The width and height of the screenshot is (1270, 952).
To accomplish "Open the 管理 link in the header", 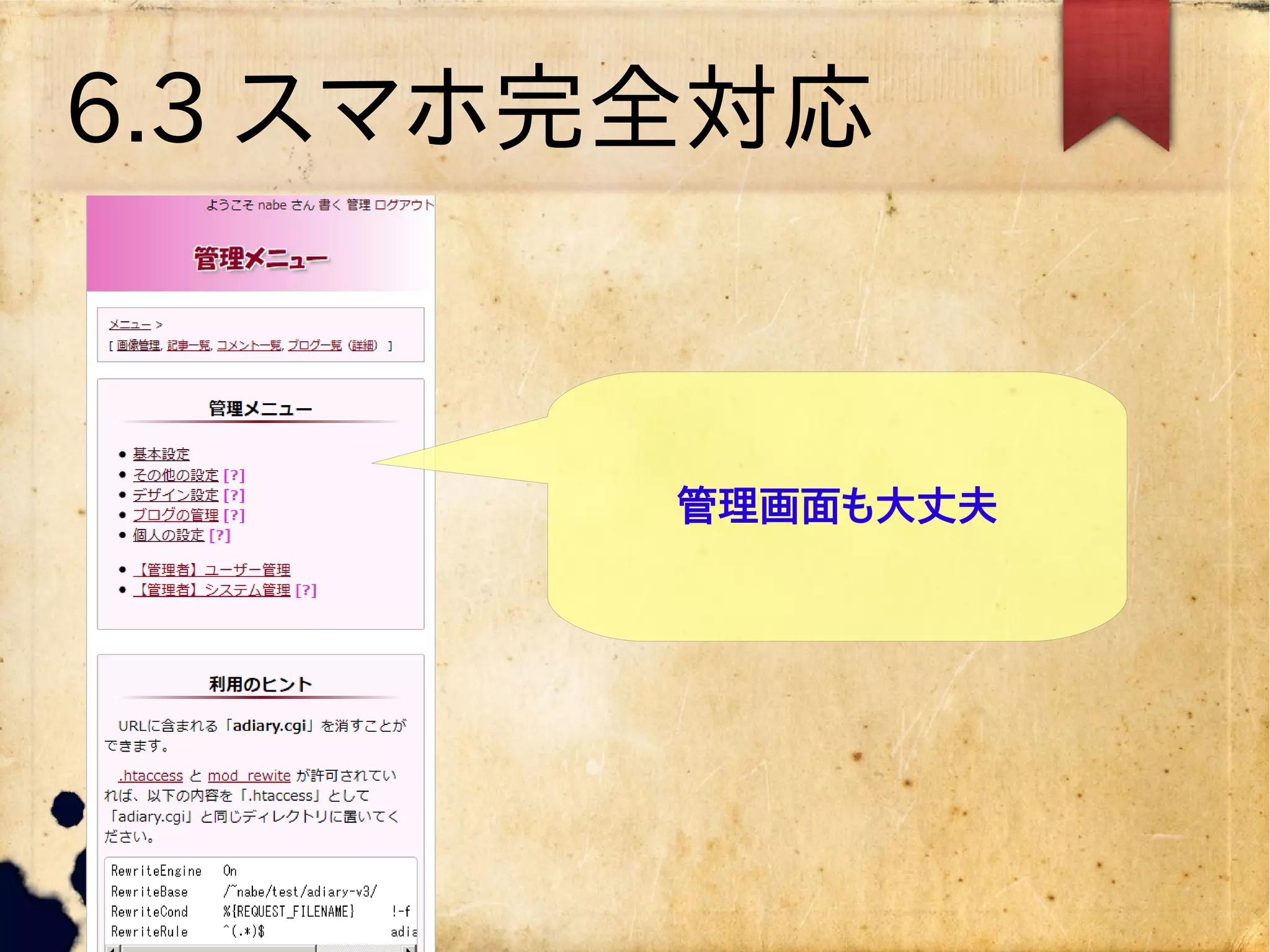I will point(358,205).
